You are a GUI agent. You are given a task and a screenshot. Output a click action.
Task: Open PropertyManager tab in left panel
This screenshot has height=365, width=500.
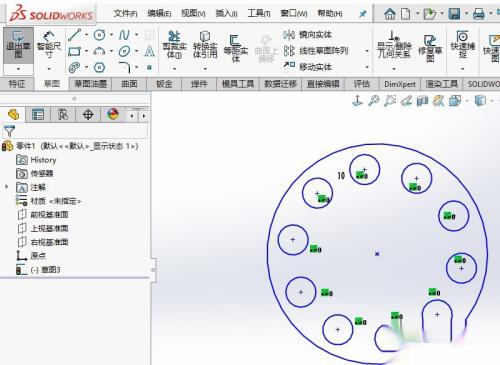[38, 115]
